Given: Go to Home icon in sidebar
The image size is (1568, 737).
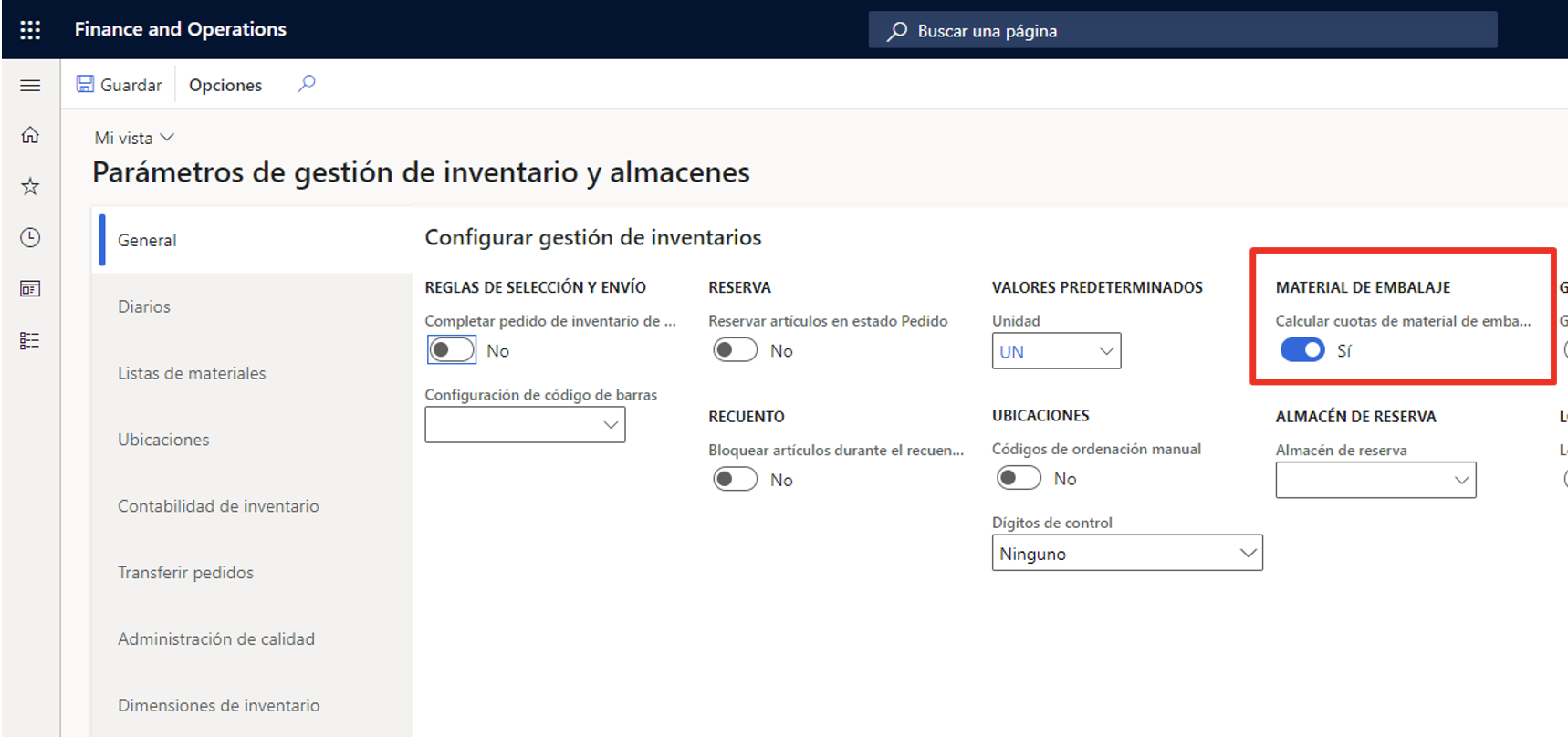Looking at the screenshot, I should coord(30,135).
